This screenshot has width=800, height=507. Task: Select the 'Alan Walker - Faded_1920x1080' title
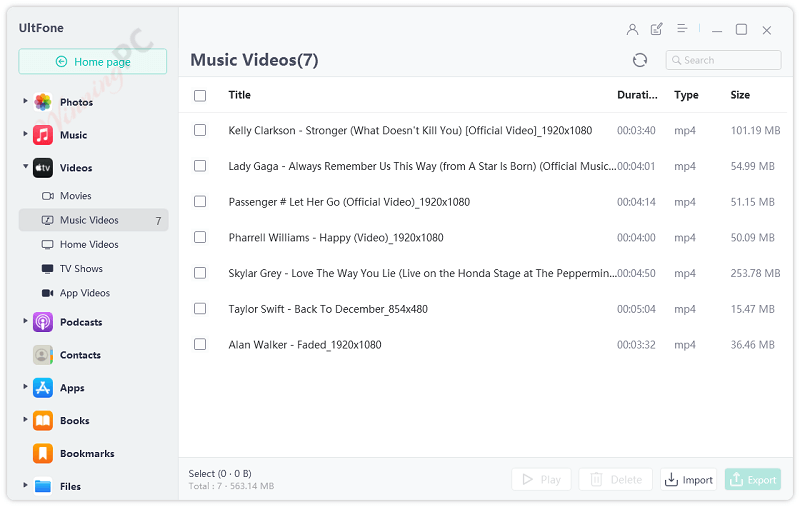(305, 345)
